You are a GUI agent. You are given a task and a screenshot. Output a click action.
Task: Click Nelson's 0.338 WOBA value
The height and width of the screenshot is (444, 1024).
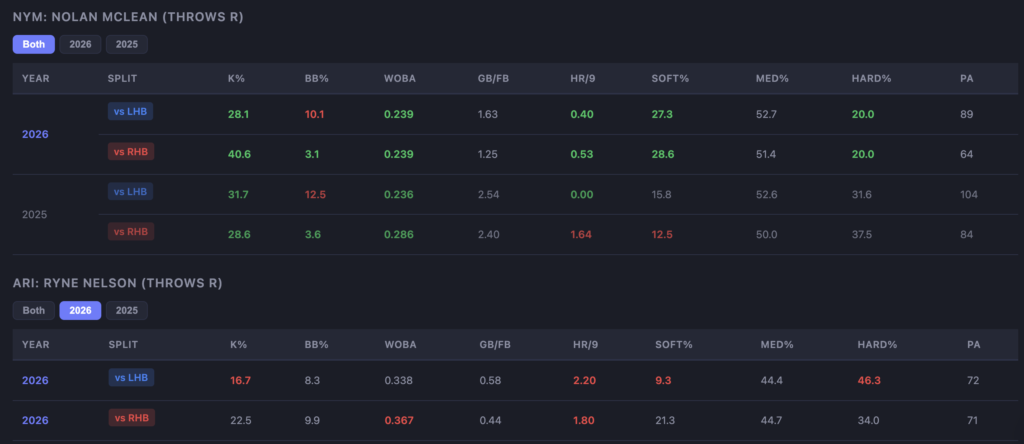(398, 380)
